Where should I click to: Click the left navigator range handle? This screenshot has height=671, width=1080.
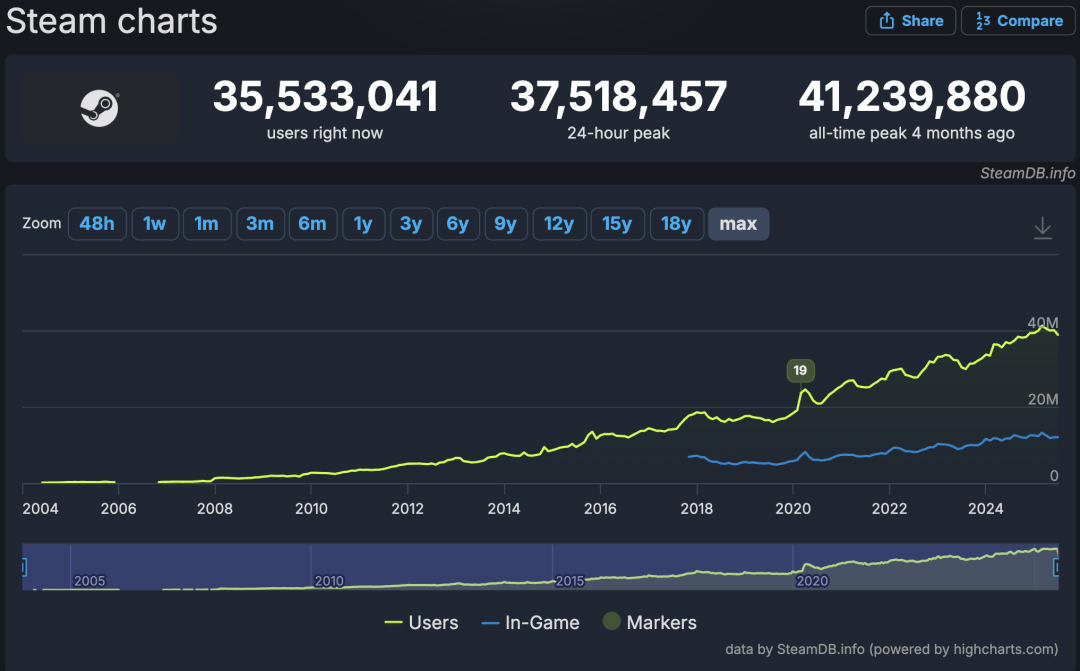point(23,567)
